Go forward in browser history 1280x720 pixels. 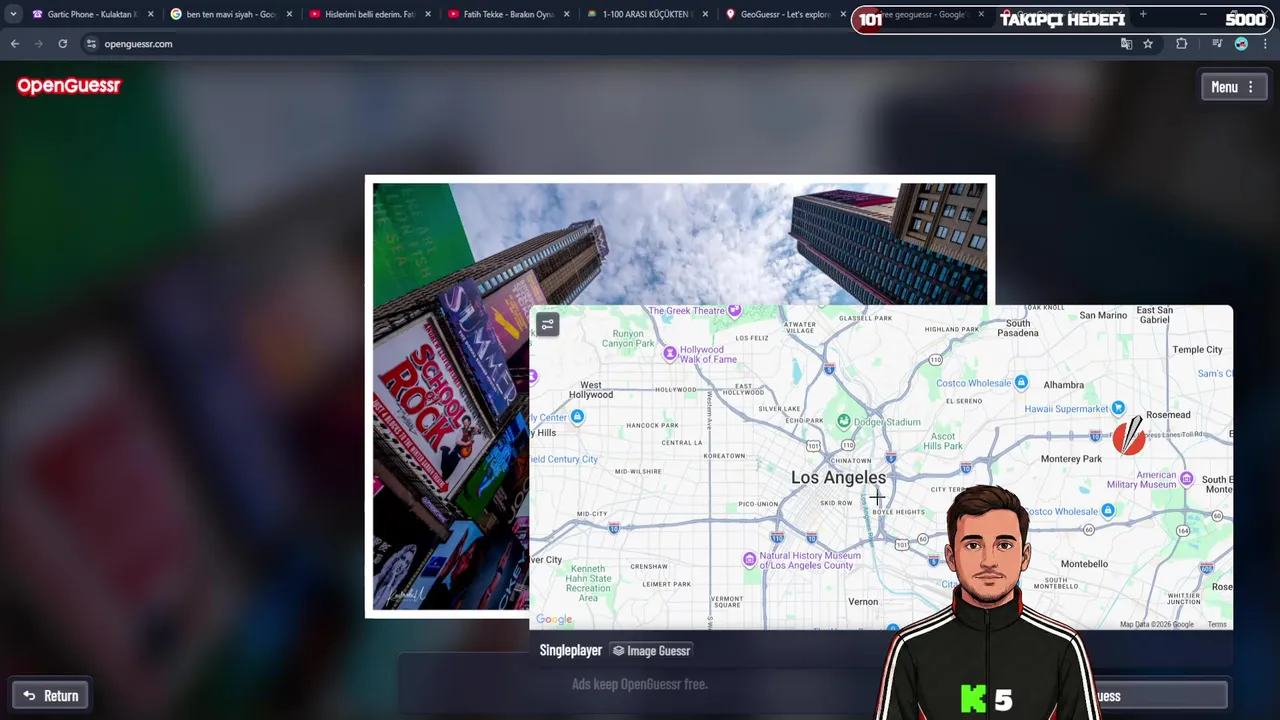point(38,44)
